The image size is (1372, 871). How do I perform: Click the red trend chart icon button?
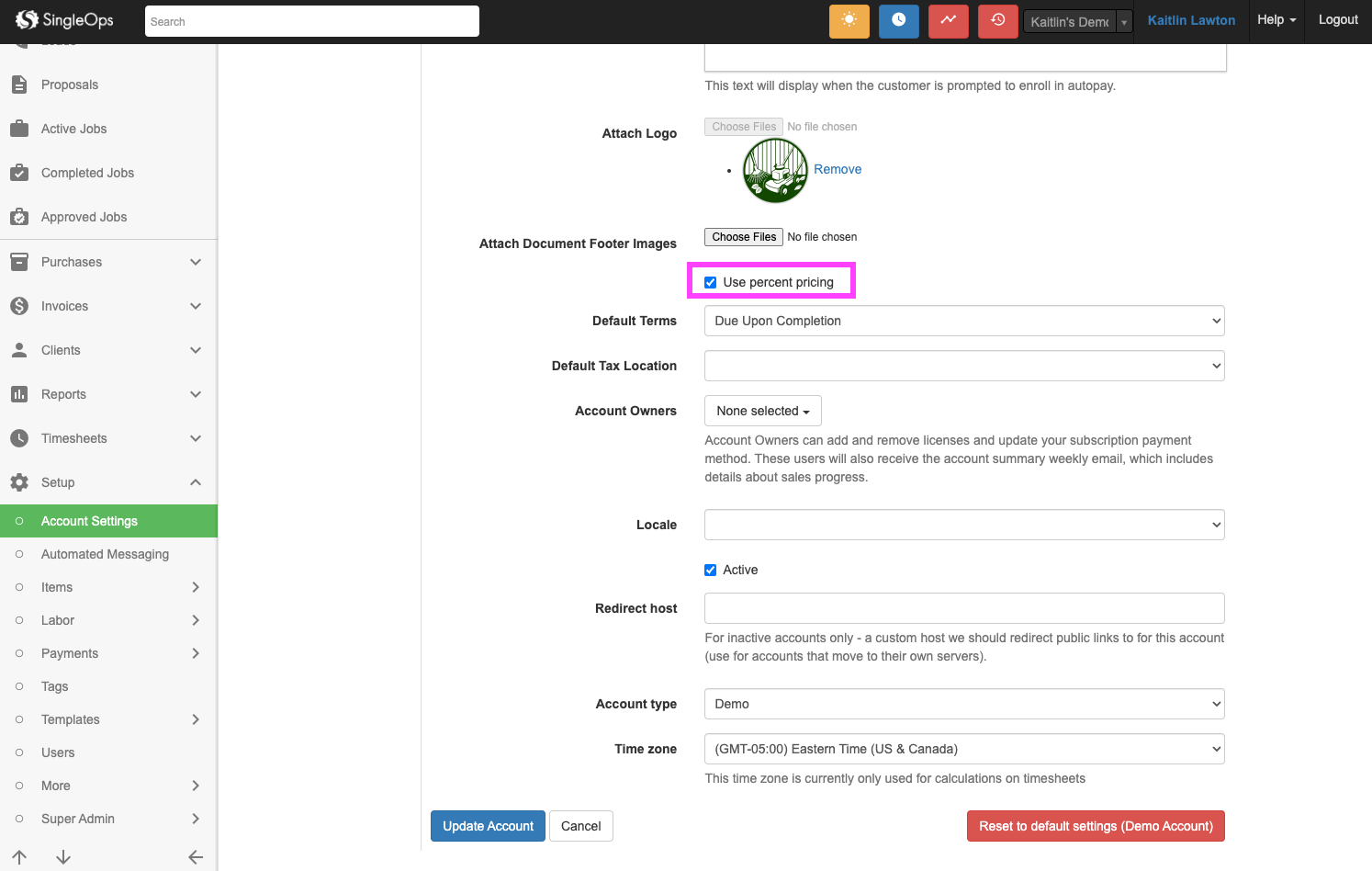(948, 21)
